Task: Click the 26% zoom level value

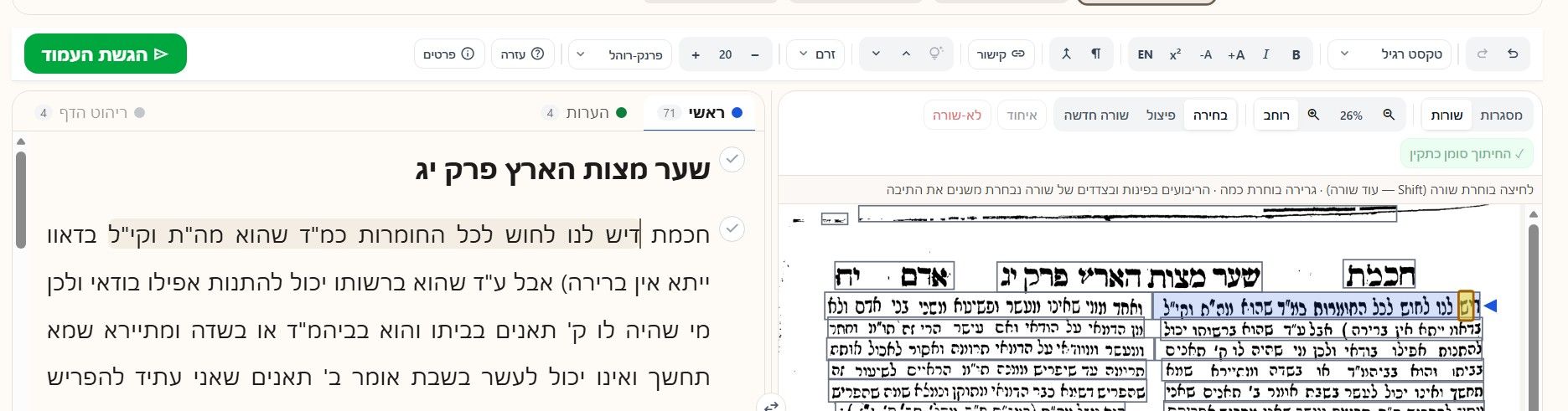Action: (1351, 115)
